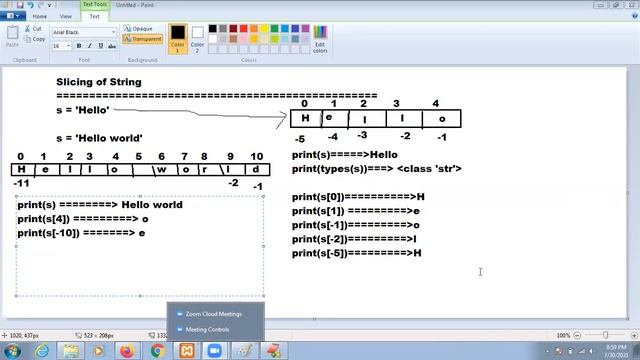Viewport: 640px width, 360px height.
Task: Pick the brown color swatch in second row
Action: tap(233, 39)
